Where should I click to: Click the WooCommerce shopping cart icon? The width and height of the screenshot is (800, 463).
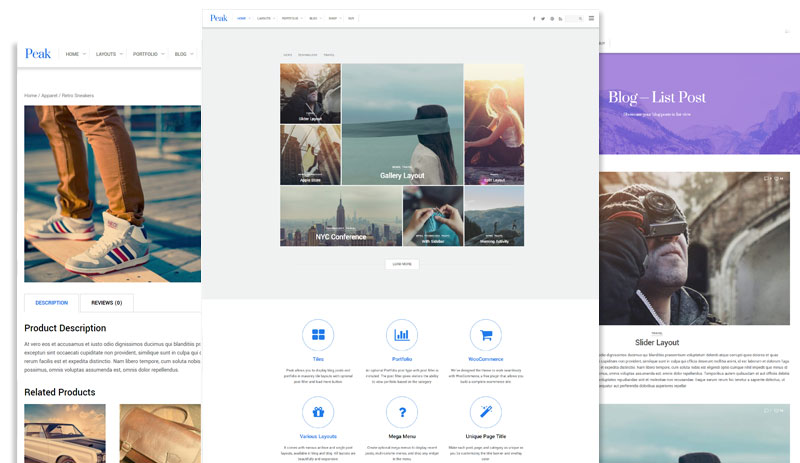pos(486,335)
